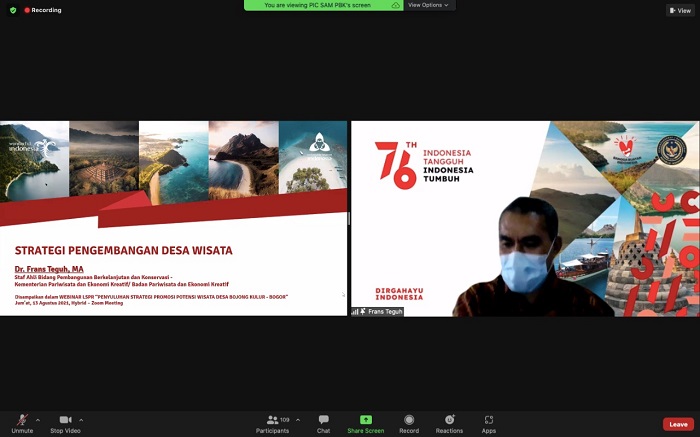Click the green encryption shield icon
The image size is (700, 437).
click(13, 10)
